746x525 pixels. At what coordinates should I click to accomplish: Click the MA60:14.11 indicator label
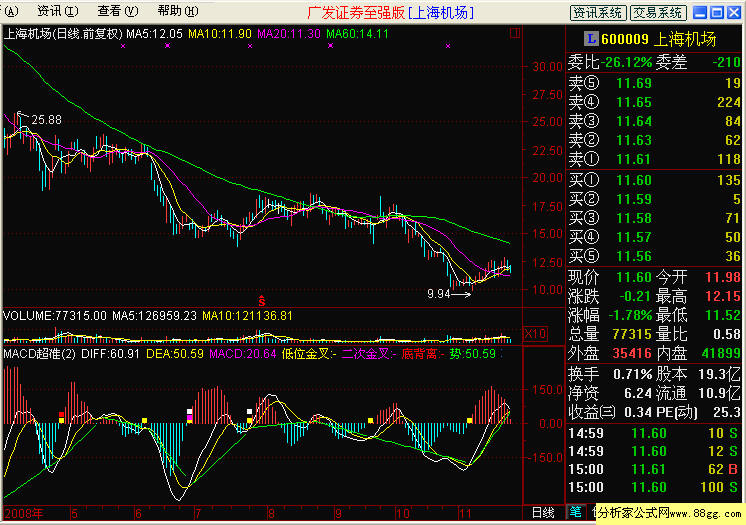(x=357, y=34)
